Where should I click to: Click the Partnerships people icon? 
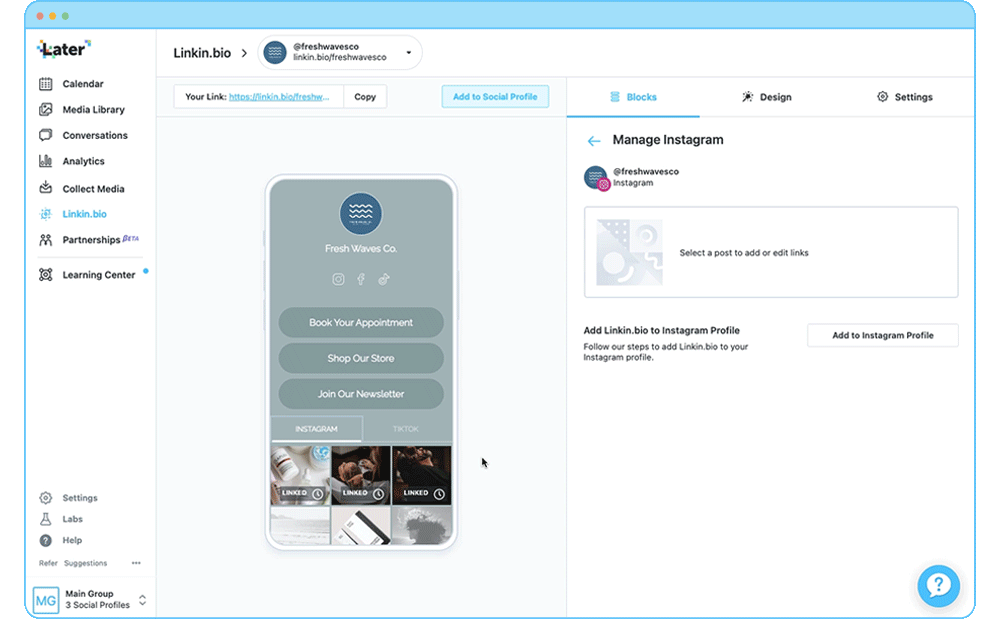[45, 240]
